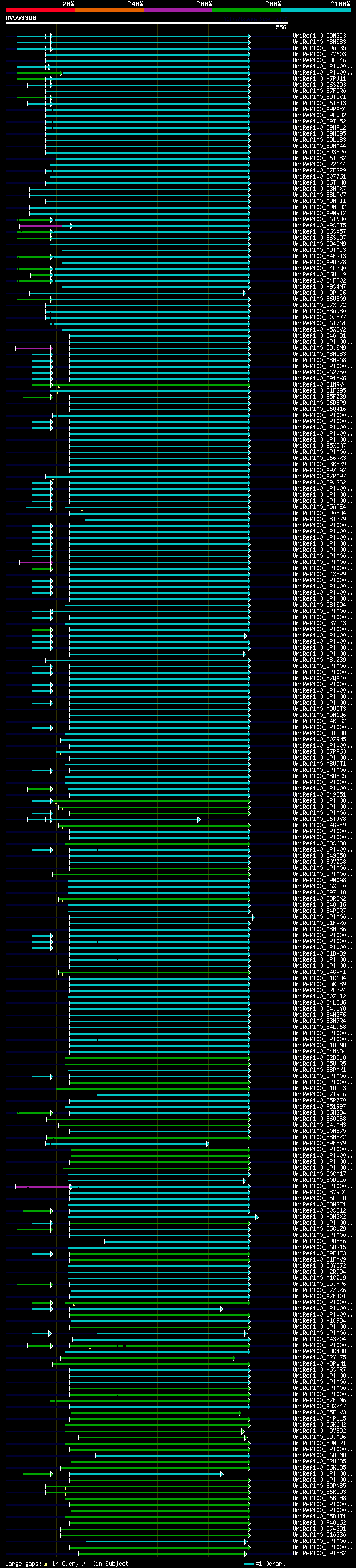Select label UniRef100_Q9W0A8
Image resolution: width=356 pixels, height=1568 pixels.
tap(319, 880)
